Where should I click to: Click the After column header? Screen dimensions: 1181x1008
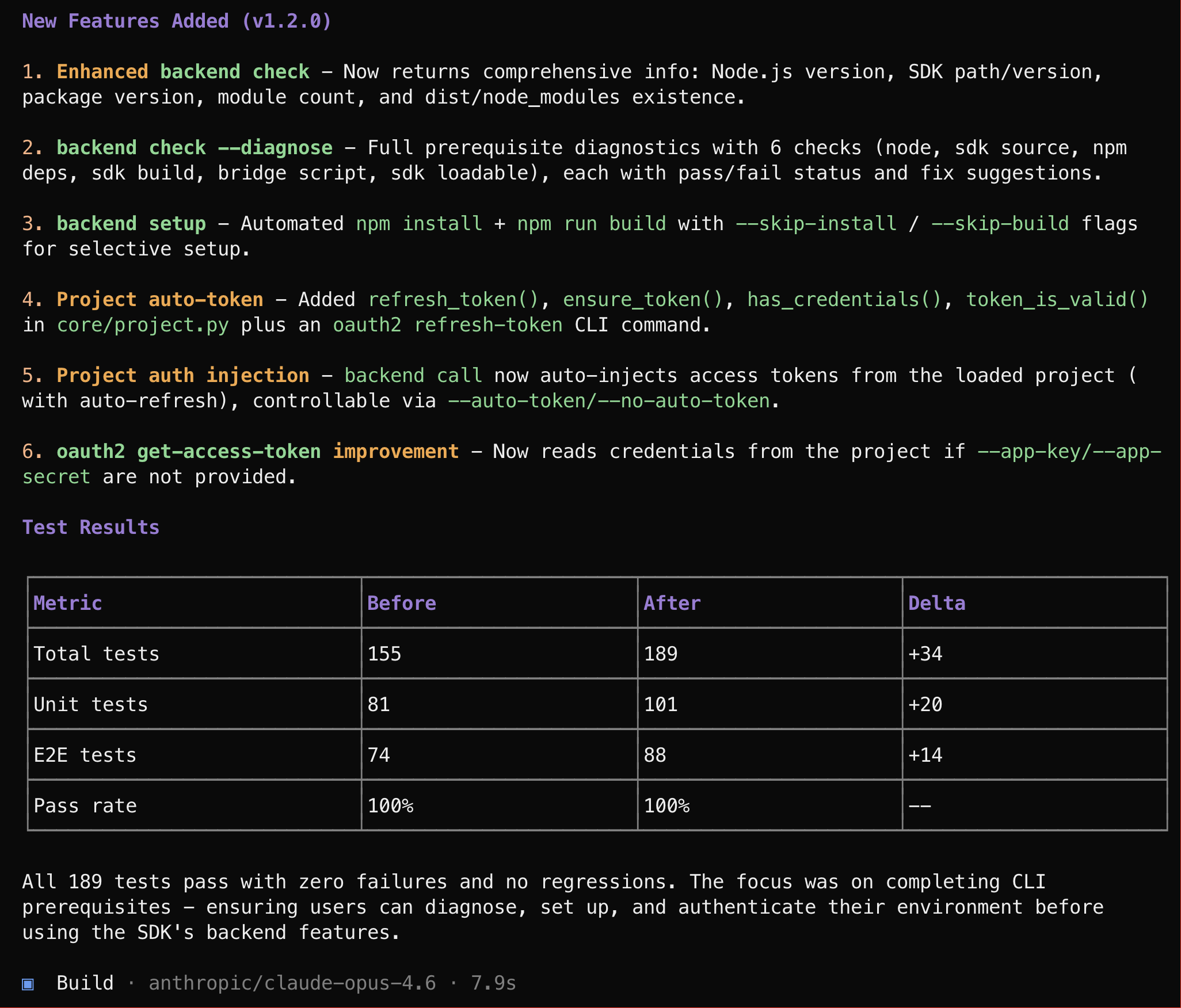(x=672, y=604)
